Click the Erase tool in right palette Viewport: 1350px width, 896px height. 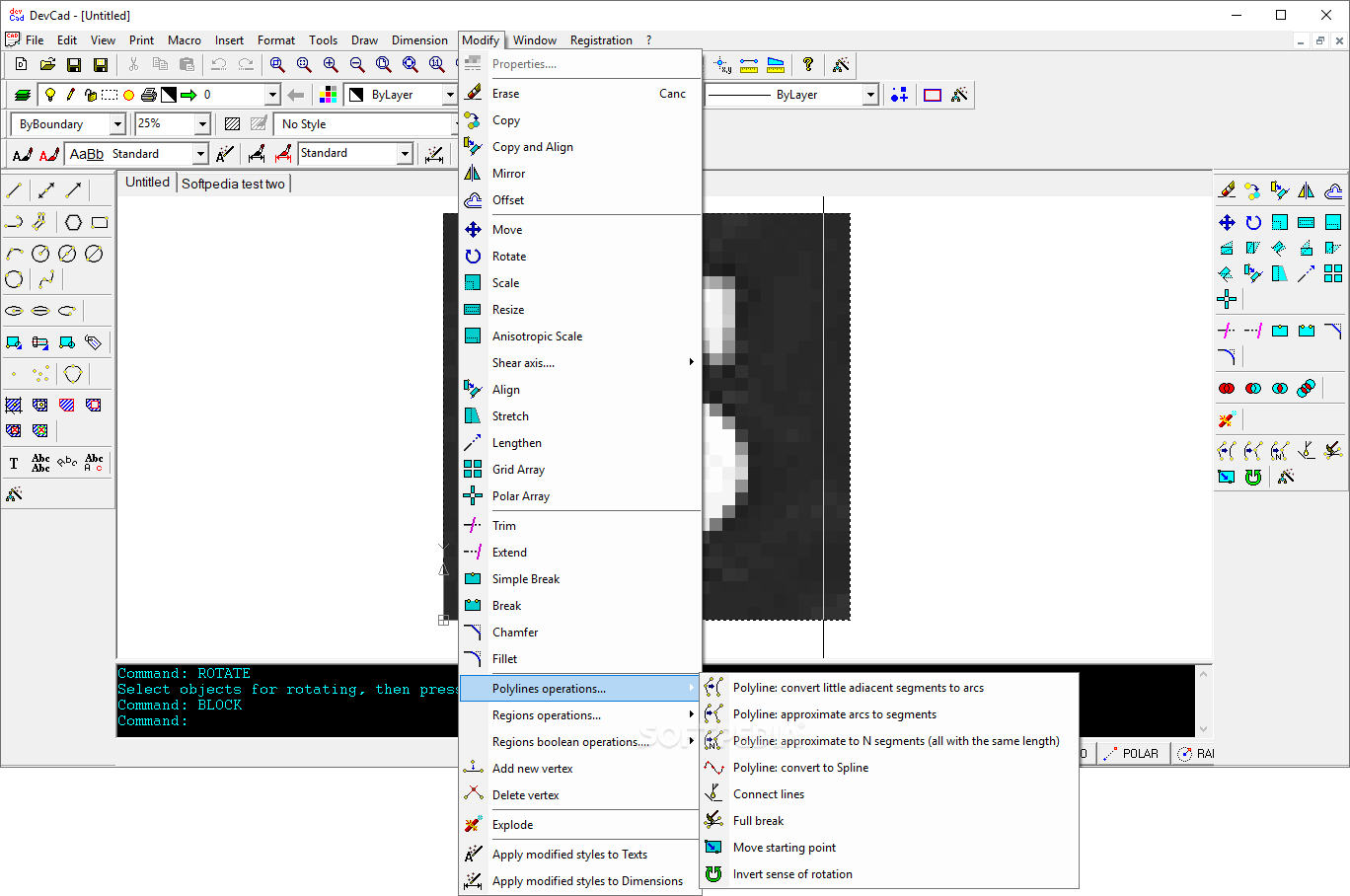pyautogui.click(x=1227, y=190)
